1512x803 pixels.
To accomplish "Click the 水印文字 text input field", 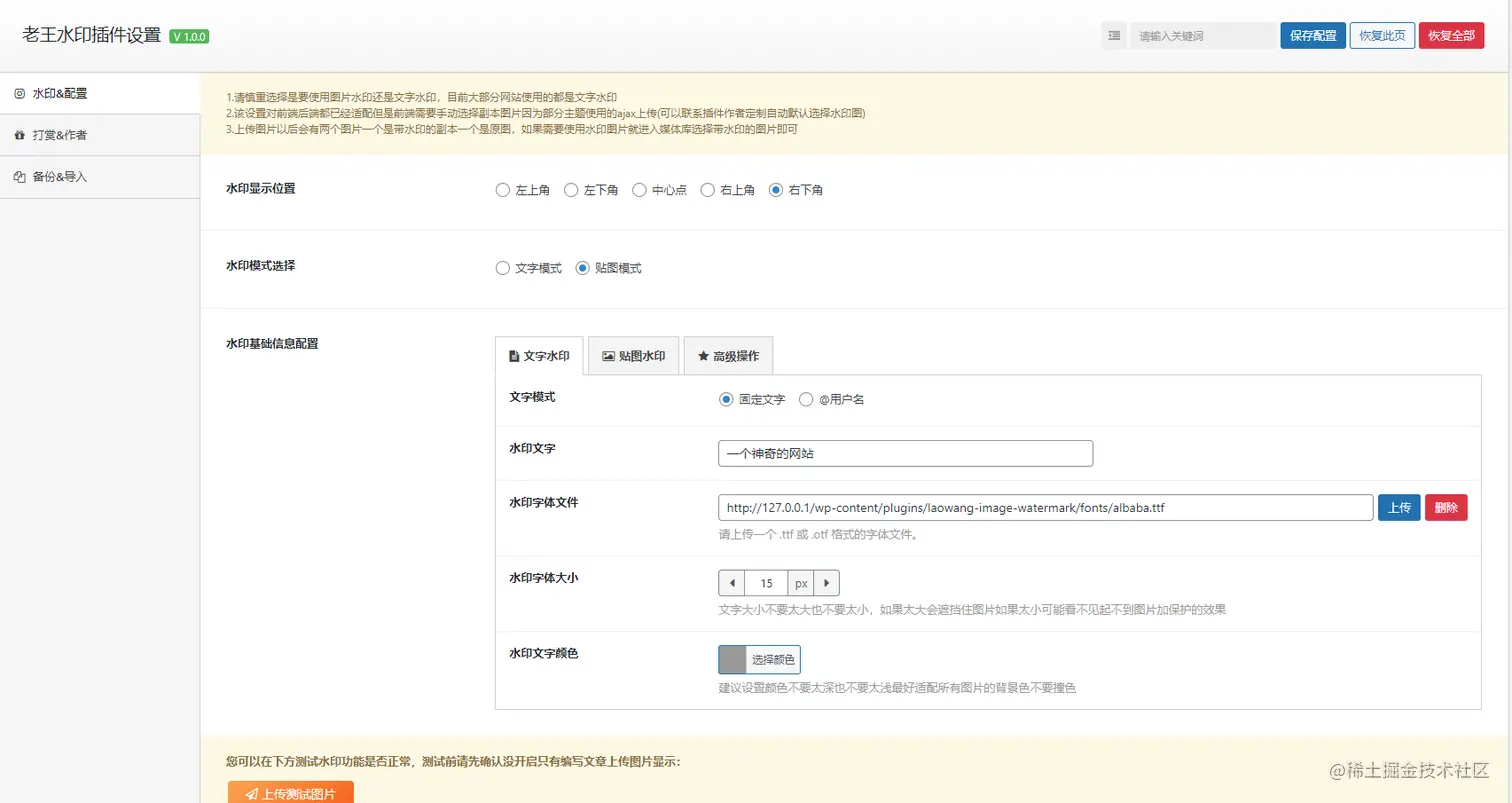I will [904, 453].
